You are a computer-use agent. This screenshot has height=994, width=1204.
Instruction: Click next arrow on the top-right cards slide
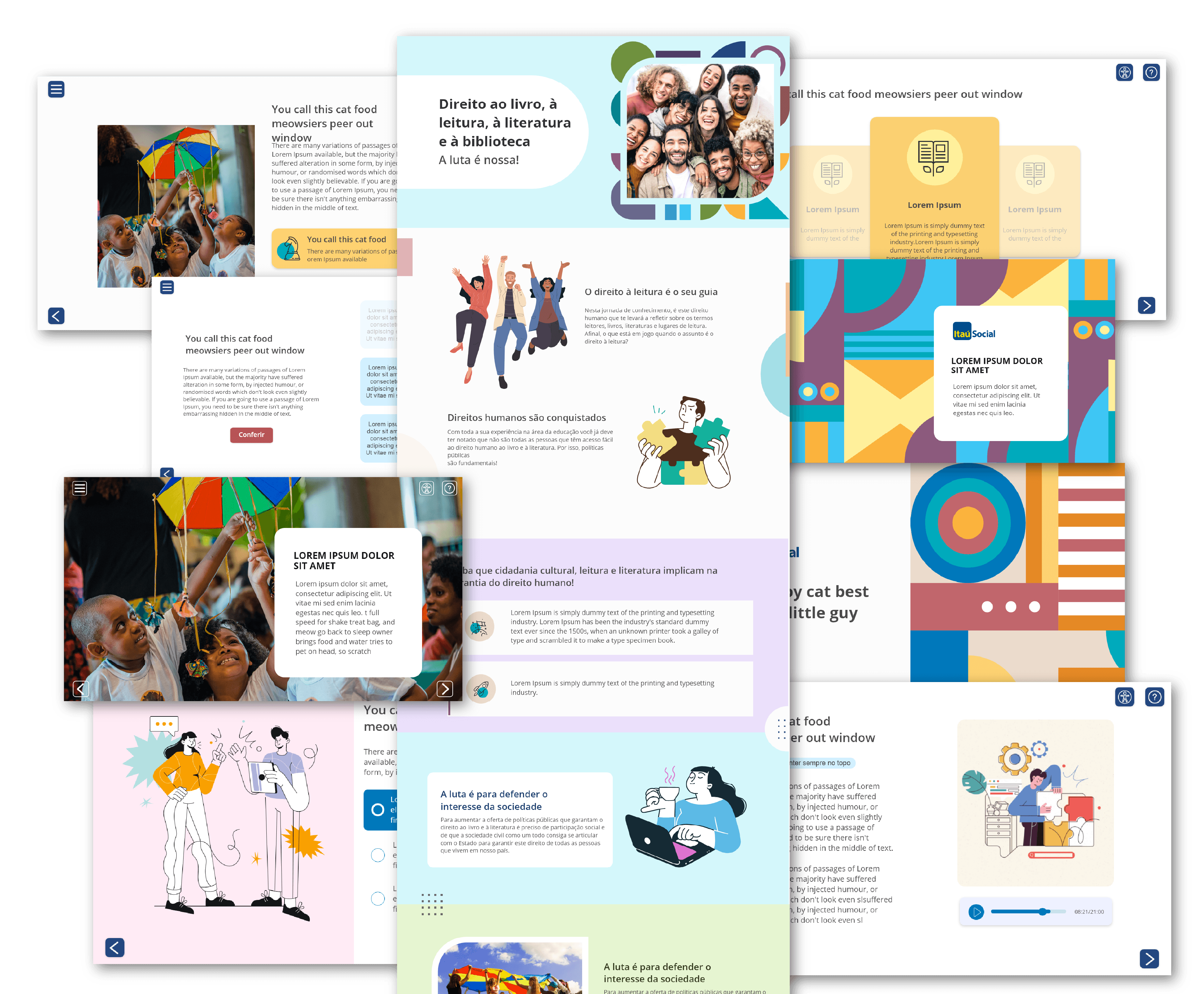pos(1146,305)
